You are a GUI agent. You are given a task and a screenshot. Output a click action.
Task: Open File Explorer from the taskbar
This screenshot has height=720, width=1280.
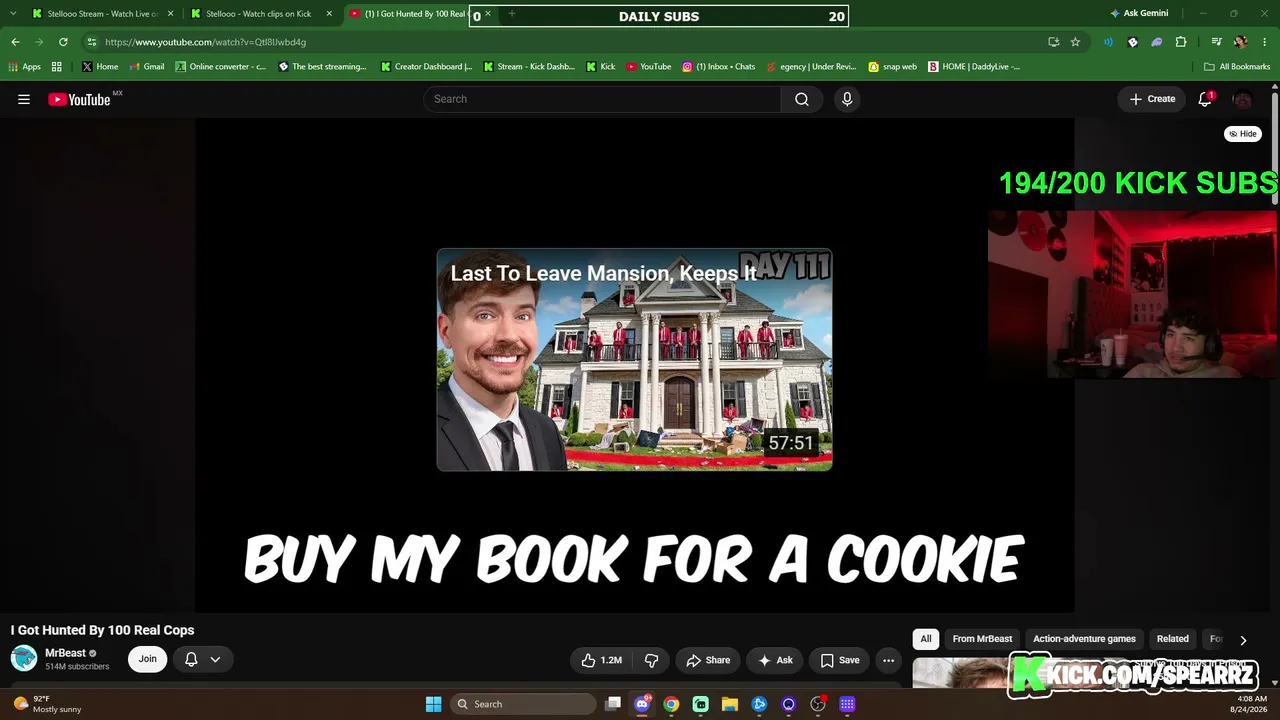(730, 704)
